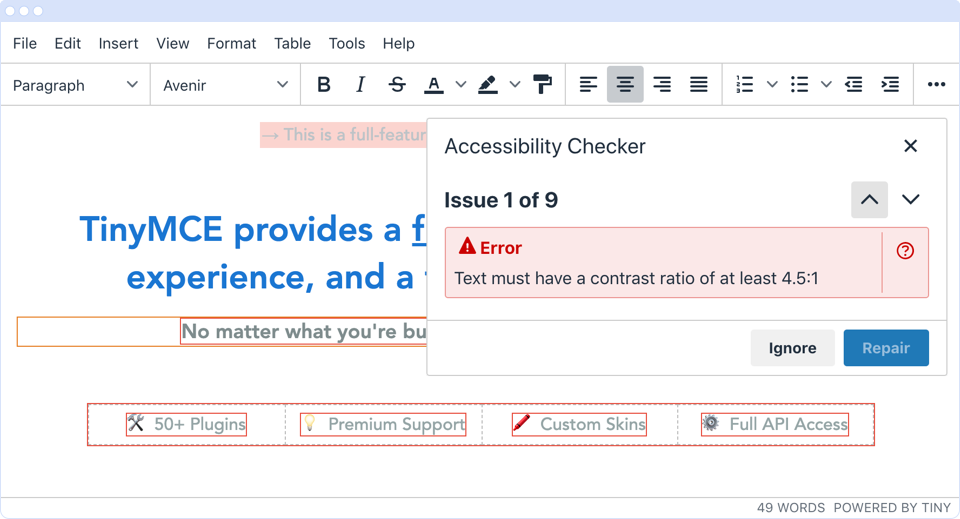Open the Avenir font family dropdown
The height and width of the screenshot is (519, 960).
coord(225,85)
